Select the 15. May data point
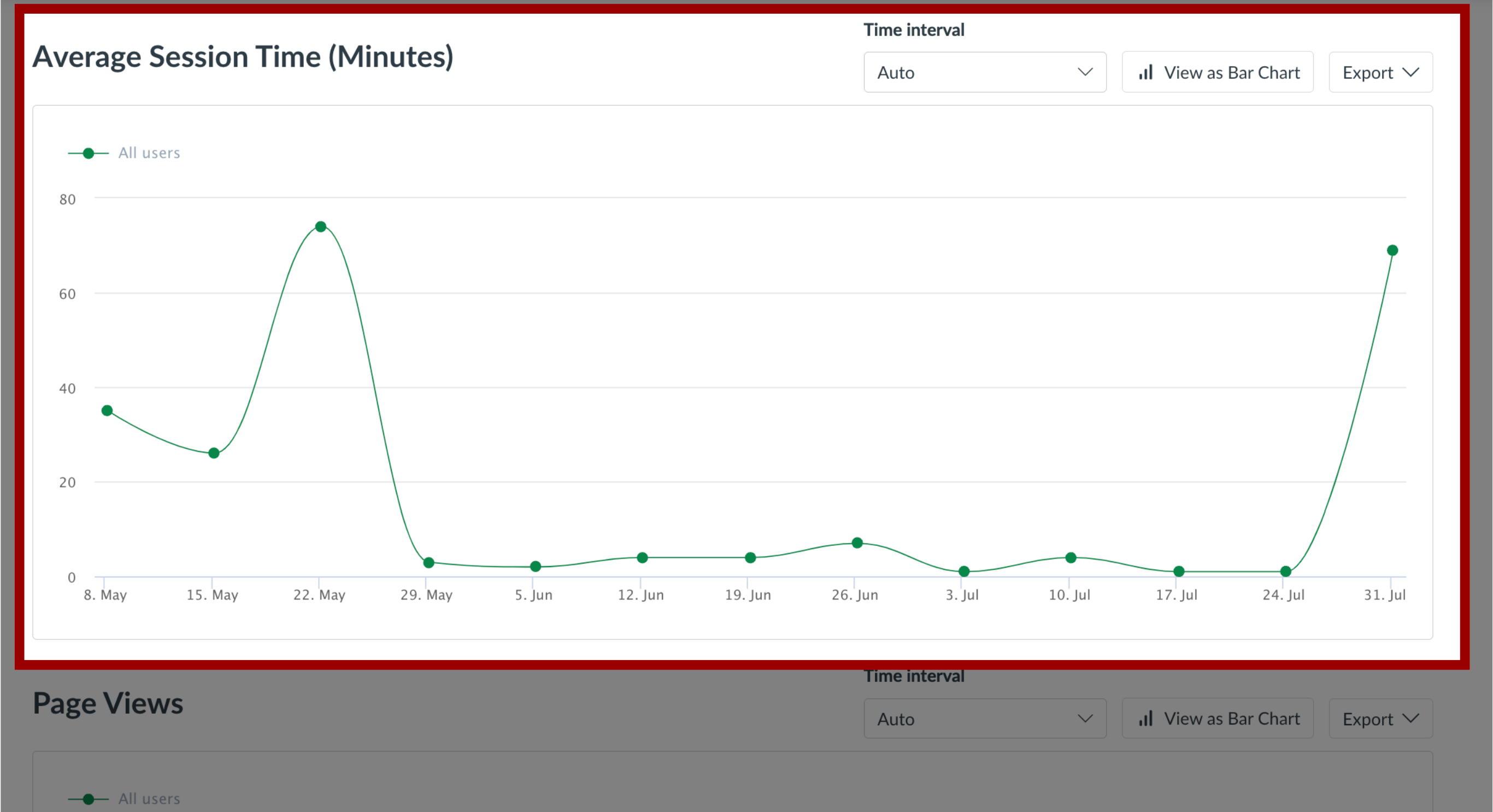The image size is (1493, 812). tap(214, 453)
